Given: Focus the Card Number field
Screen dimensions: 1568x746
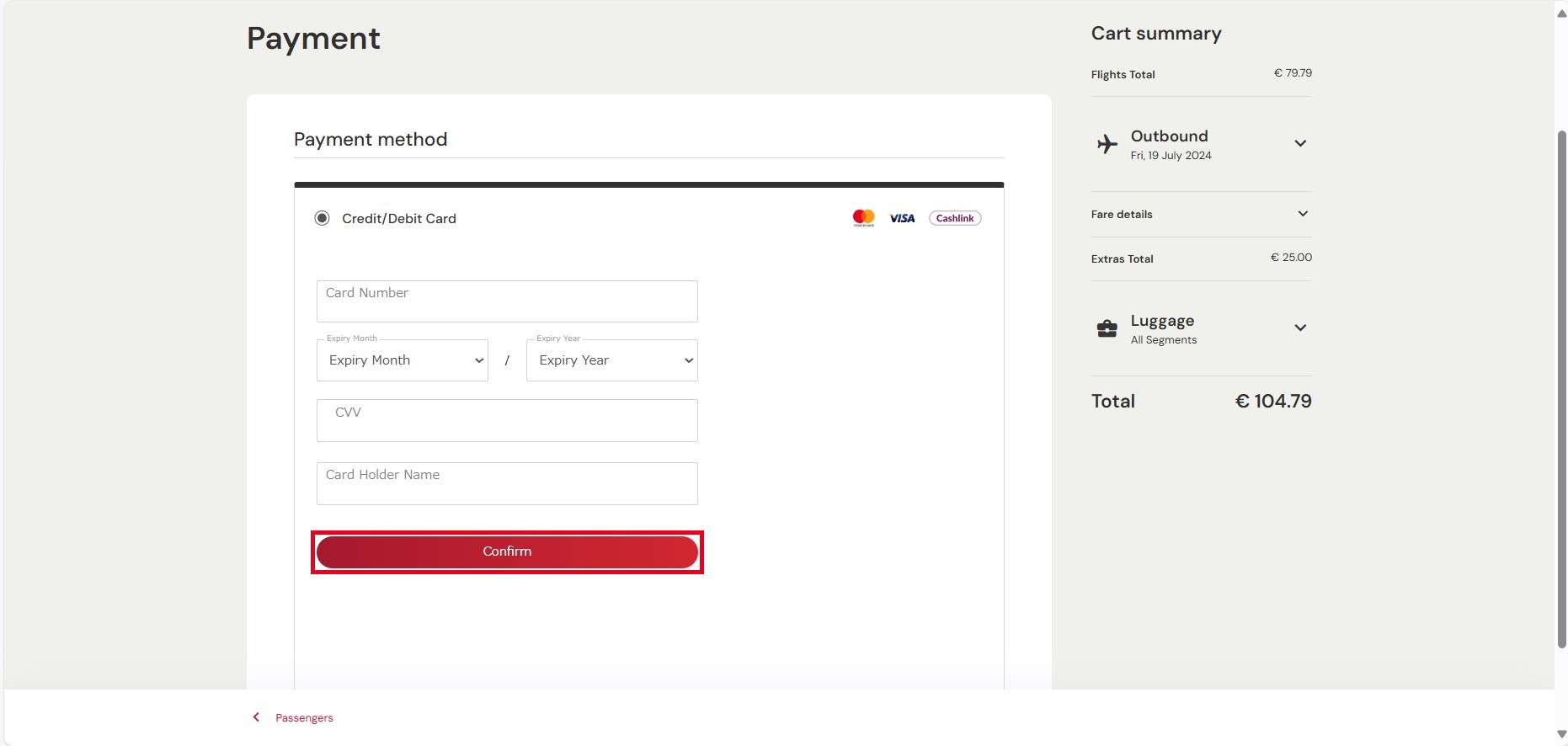Looking at the screenshot, I should coord(507,301).
